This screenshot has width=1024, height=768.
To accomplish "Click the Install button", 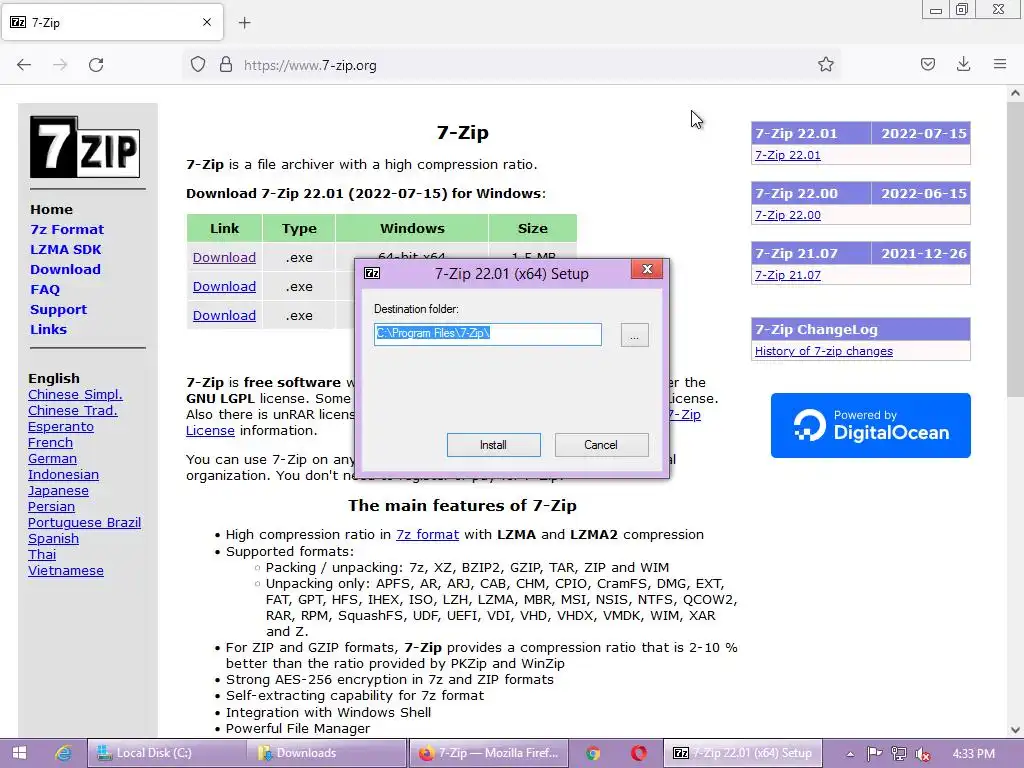I will tap(493, 445).
